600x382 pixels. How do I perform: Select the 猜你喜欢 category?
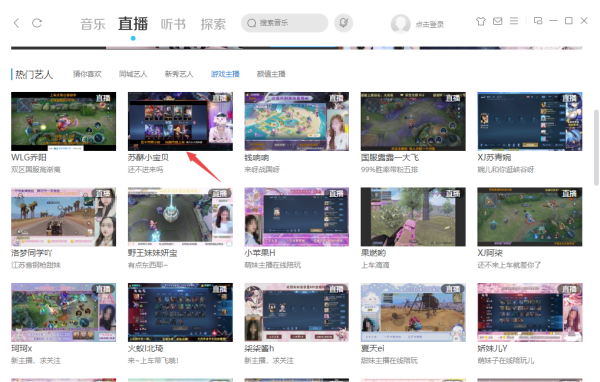[87, 74]
